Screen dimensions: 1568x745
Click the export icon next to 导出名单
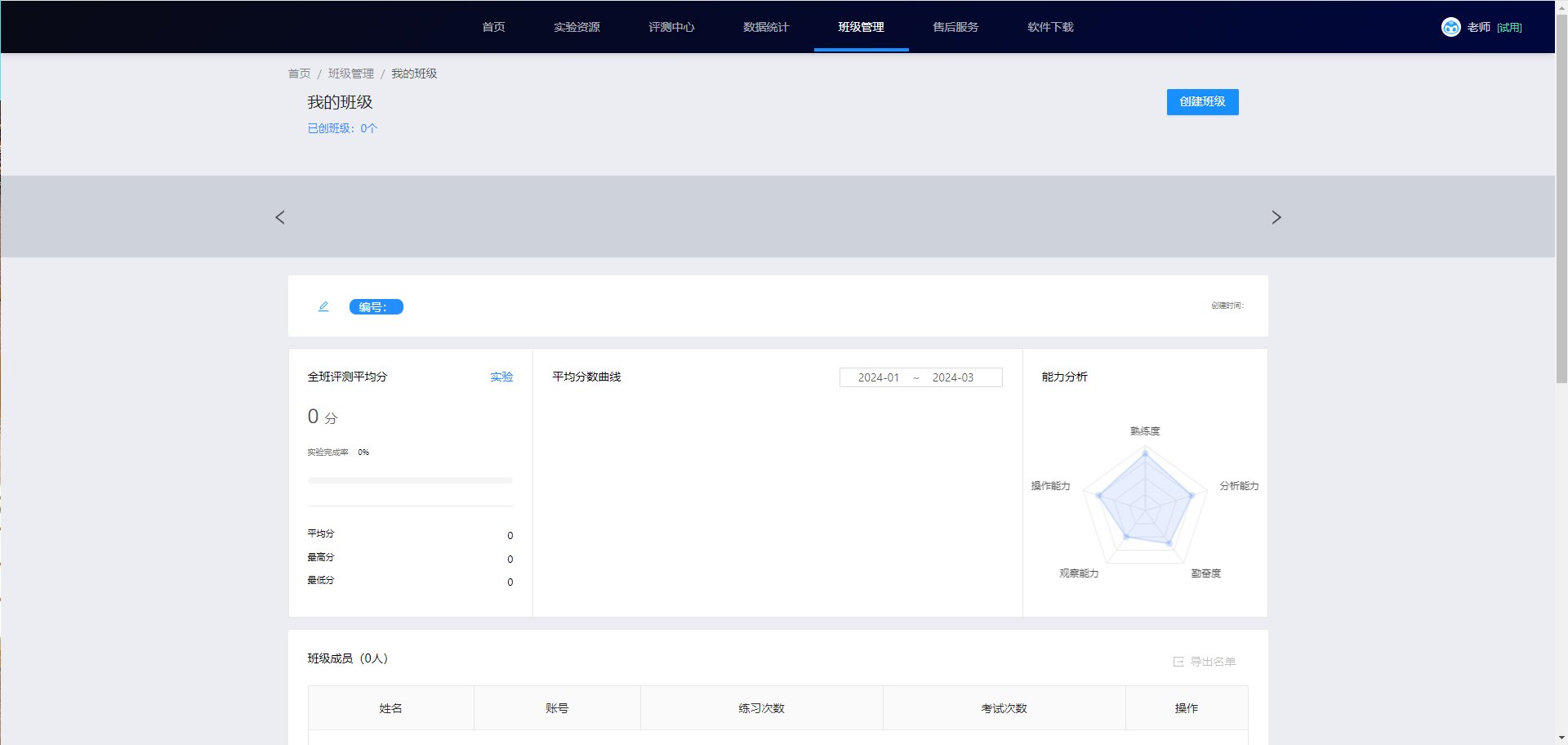pos(1178,662)
